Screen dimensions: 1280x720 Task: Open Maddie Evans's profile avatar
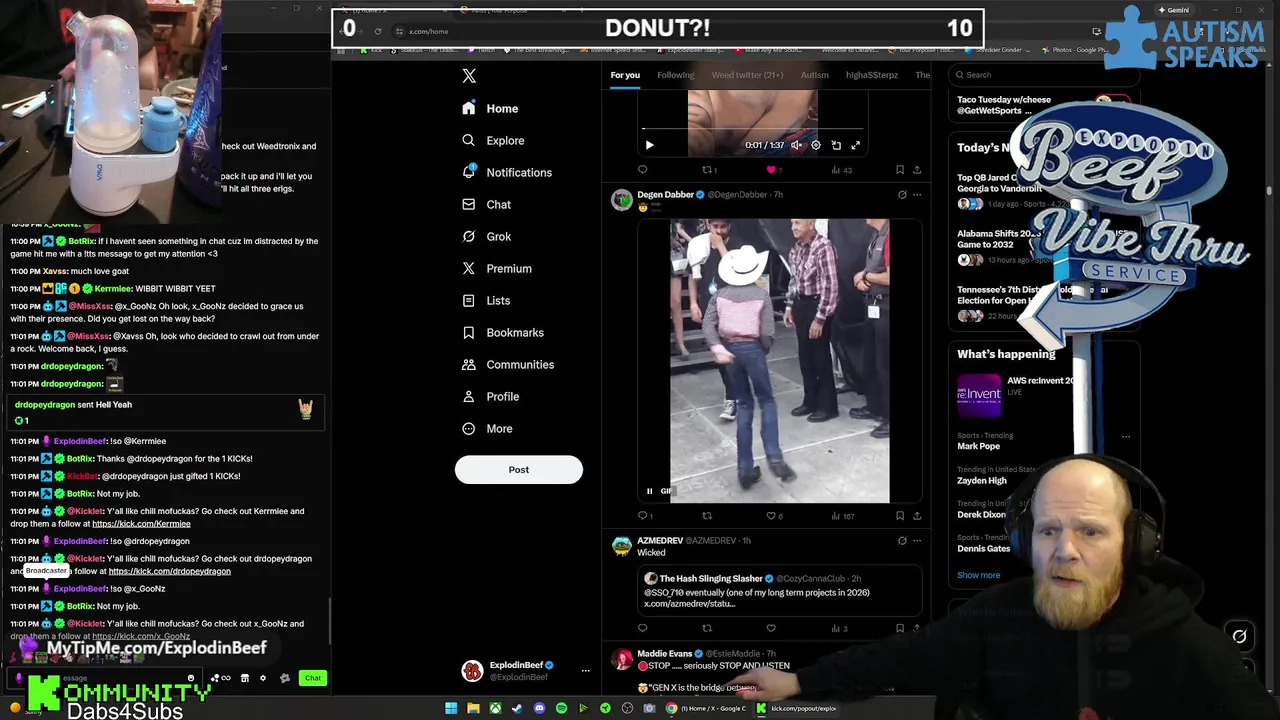[622, 659]
